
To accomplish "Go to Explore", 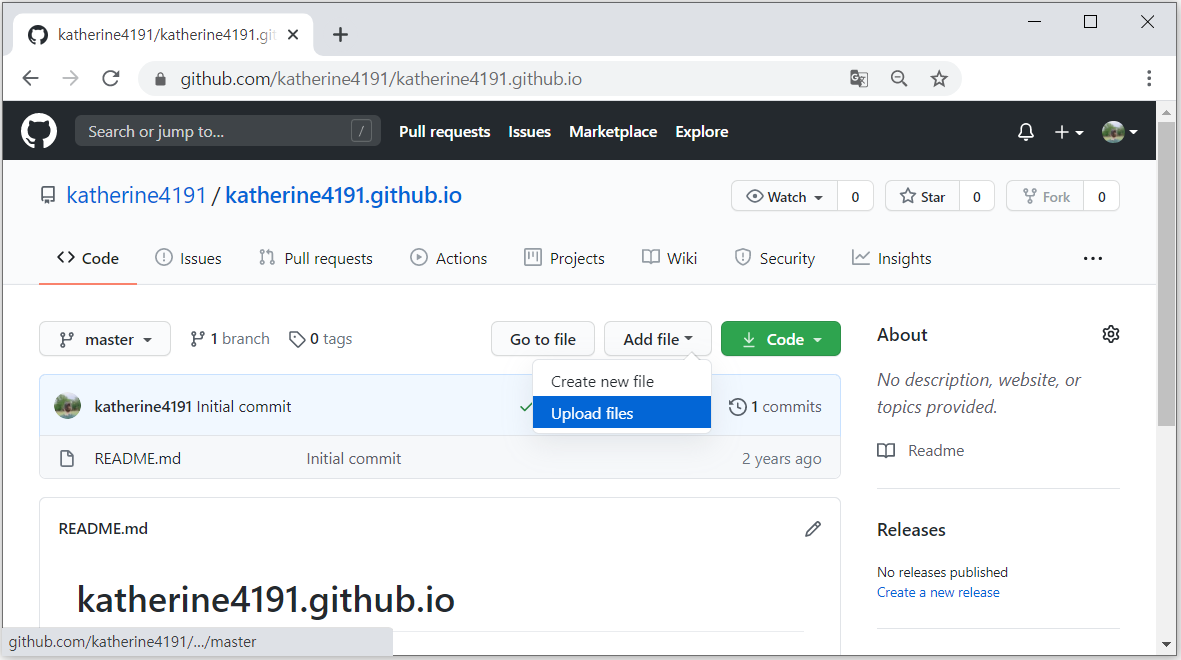I will point(701,132).
